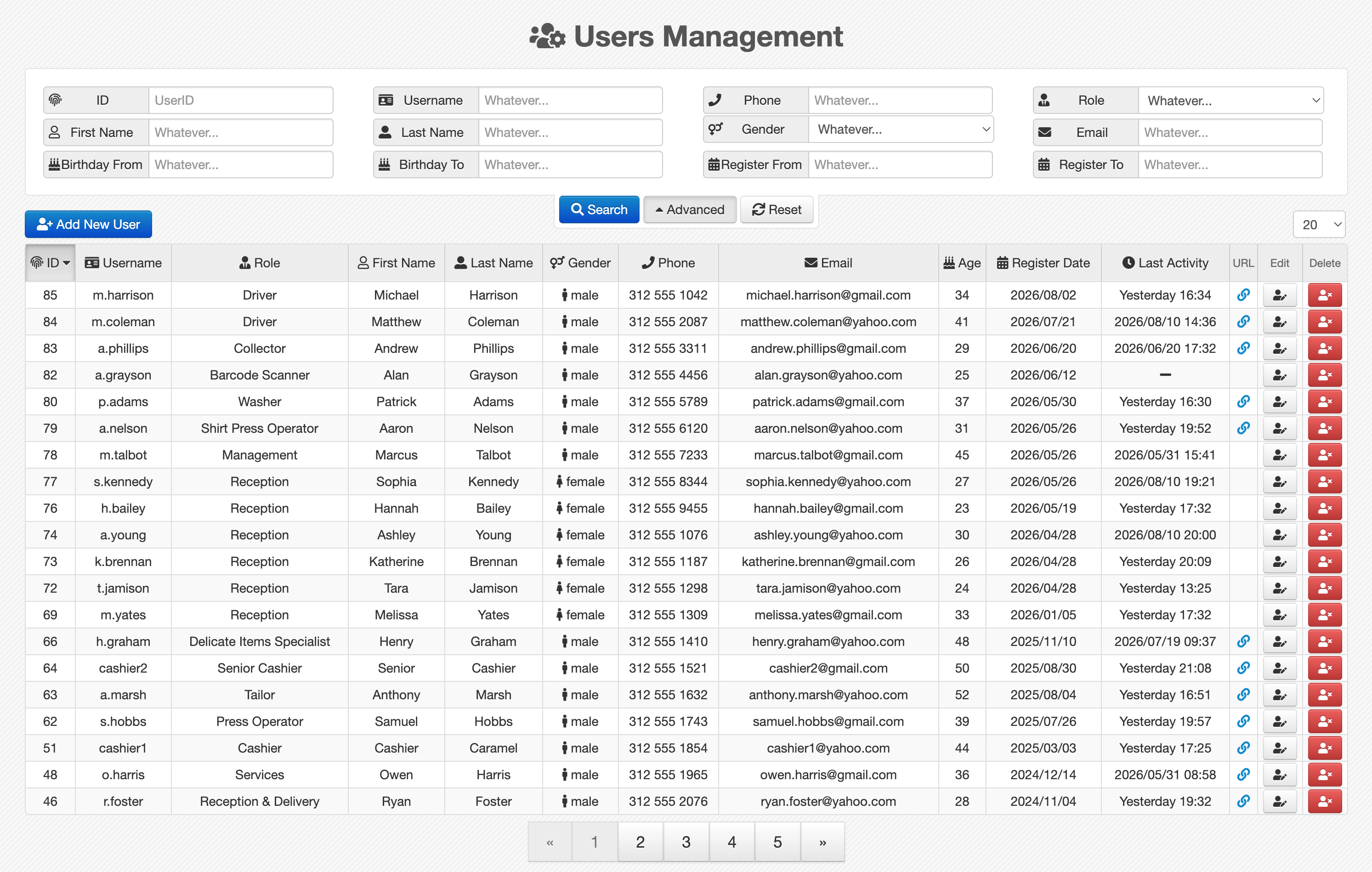This screenshot has height=872, width=1372.
Task: Select phone 312 555 7233
Action: 668,455
